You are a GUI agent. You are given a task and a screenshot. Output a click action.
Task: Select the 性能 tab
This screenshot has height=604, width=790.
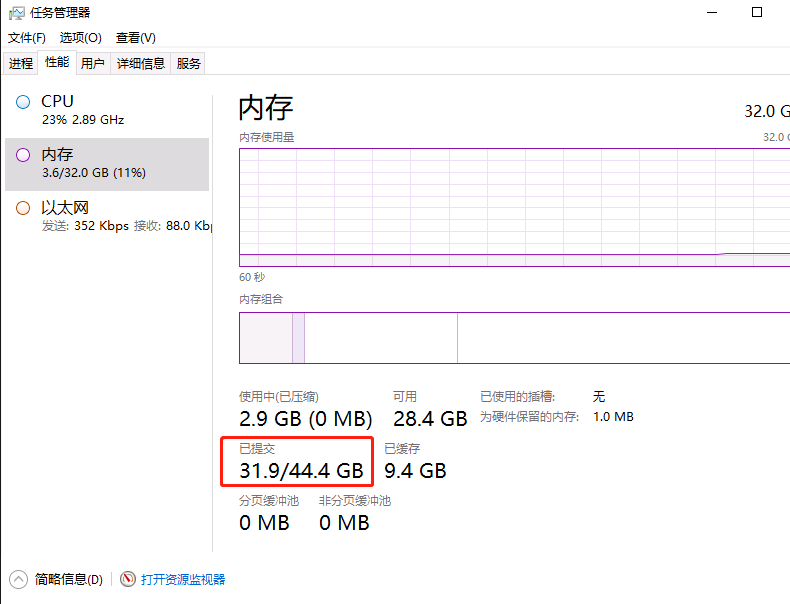click(57, 62)
